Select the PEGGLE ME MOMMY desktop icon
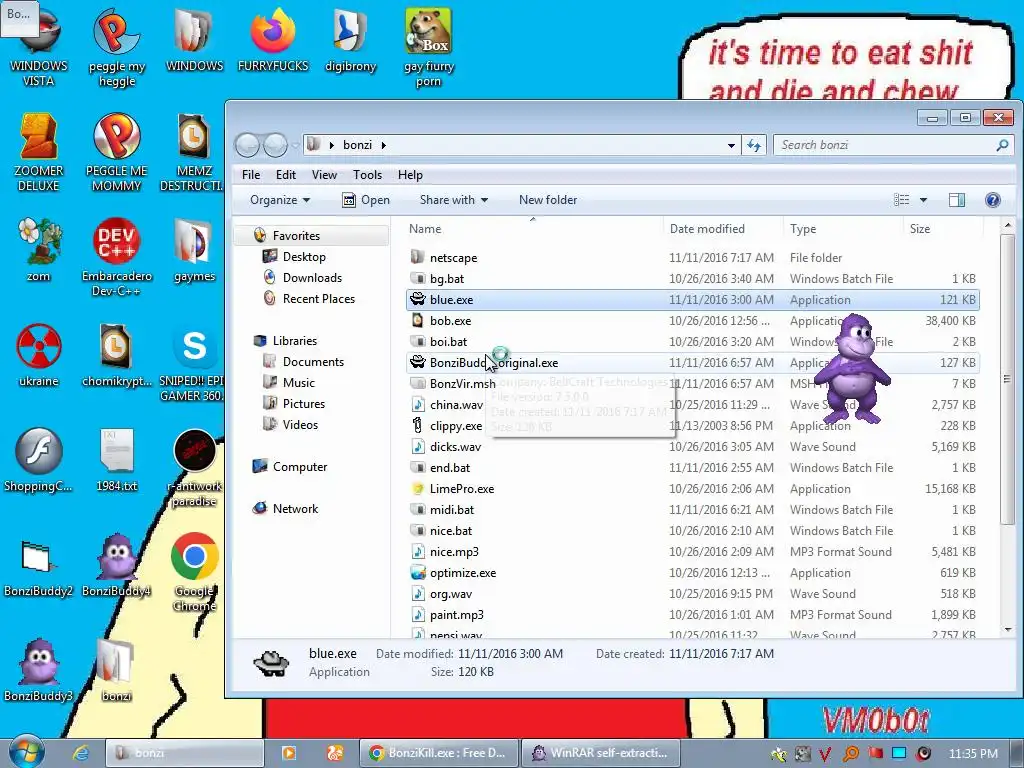Viewport: 1024px width, 768px height. [x=116, y=152]
